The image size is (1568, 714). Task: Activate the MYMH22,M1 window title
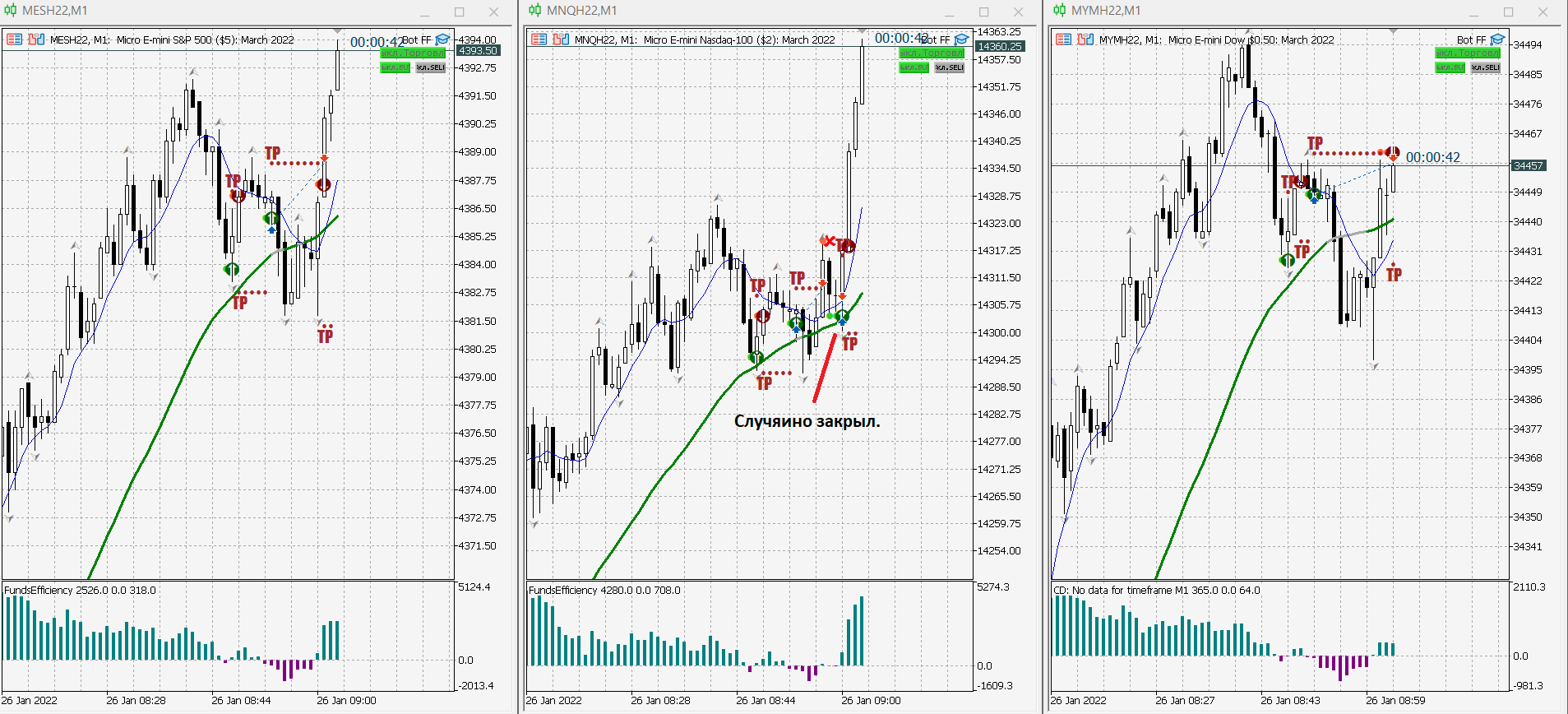[x=1106, y=11]
